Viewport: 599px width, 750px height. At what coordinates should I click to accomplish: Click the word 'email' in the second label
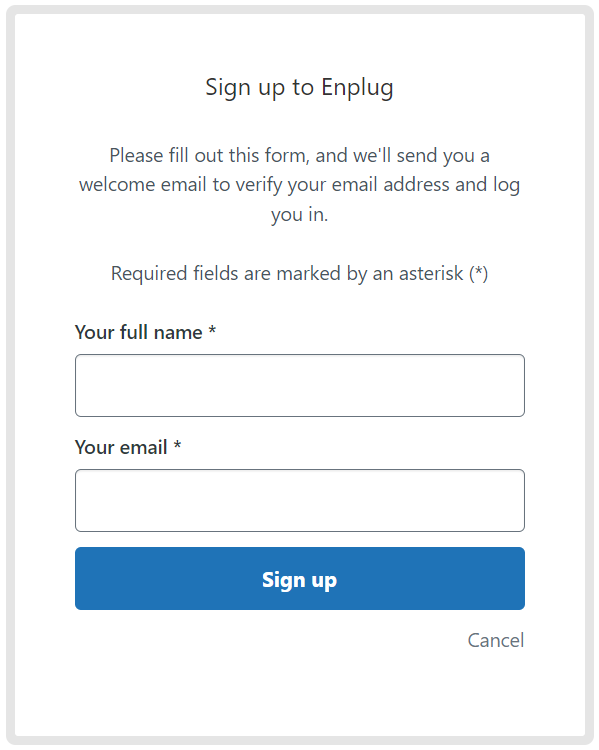point(143,447)
